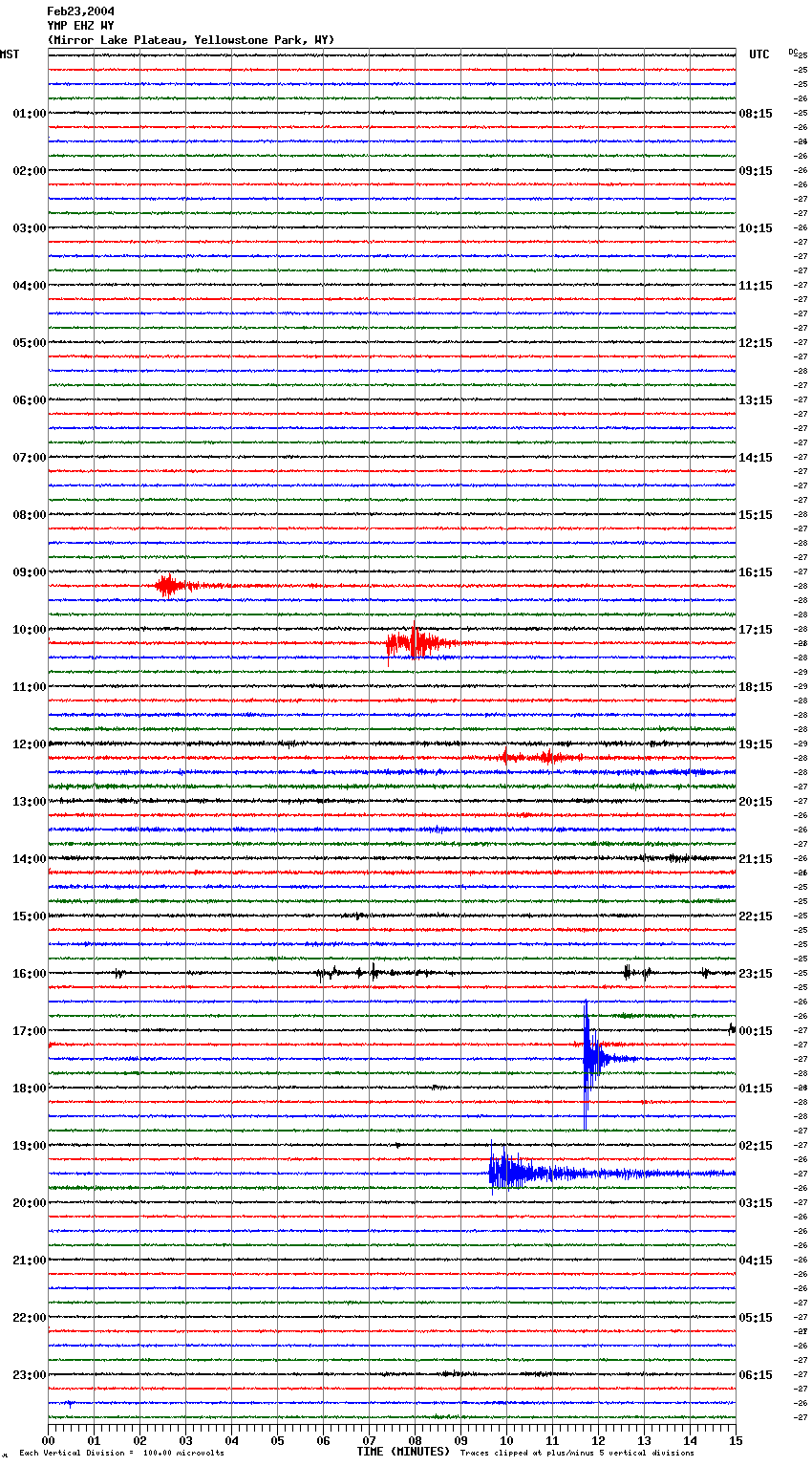Click the 'DC' offset column header
Viewport: 812px width, 1466px height.
click(x=792, y=52)
